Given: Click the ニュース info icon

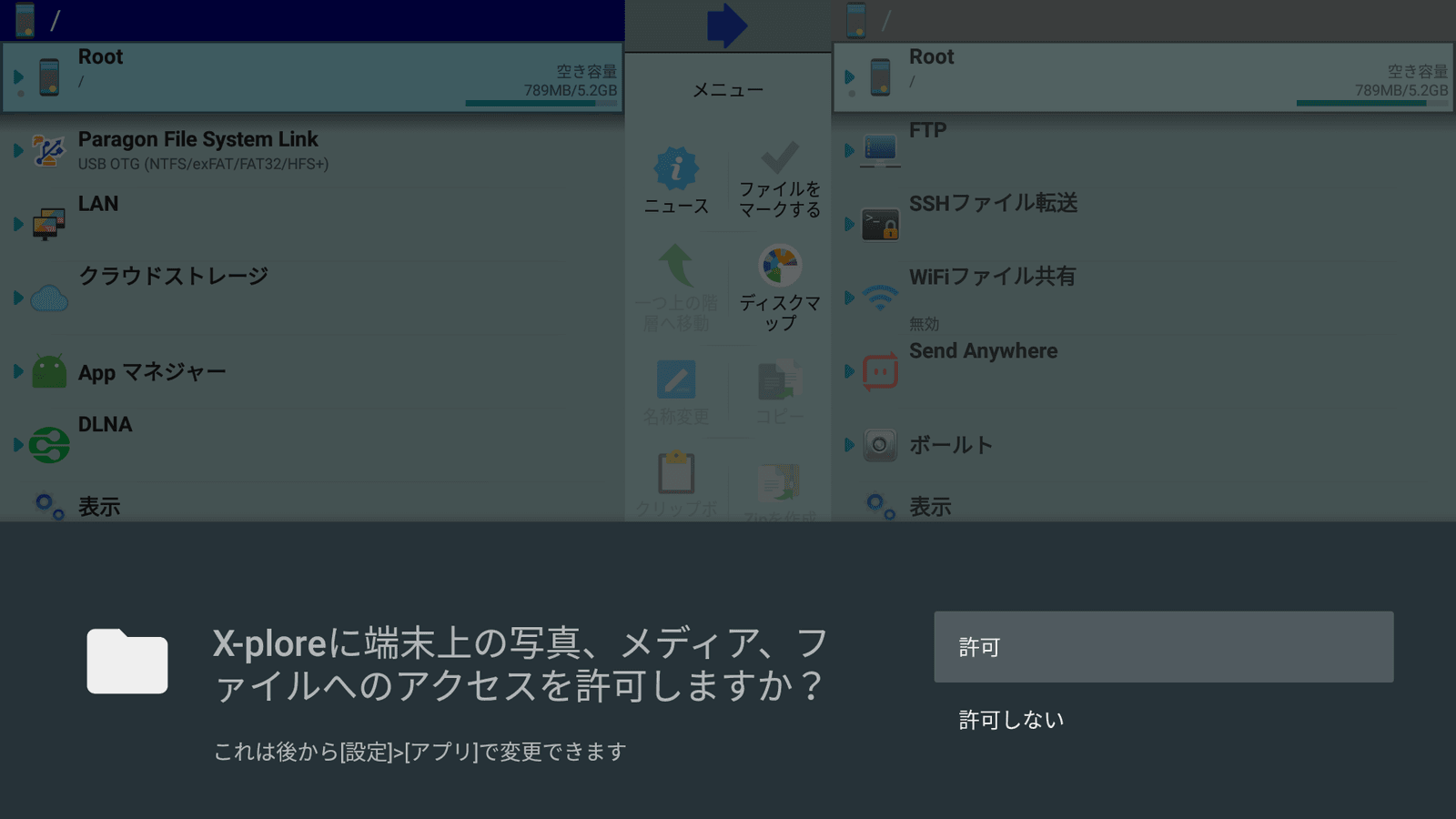Looking at the screenshot, I should click(x=675, y=169).
